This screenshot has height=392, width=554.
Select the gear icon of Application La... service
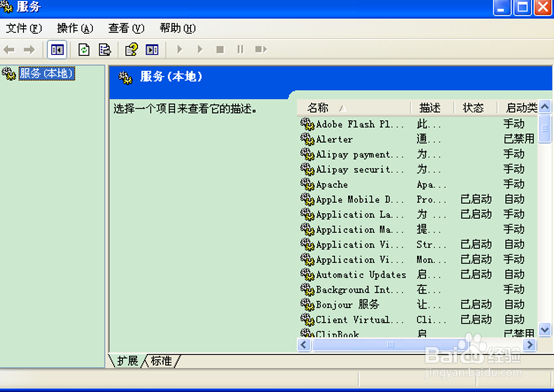[x=307, y=214]
